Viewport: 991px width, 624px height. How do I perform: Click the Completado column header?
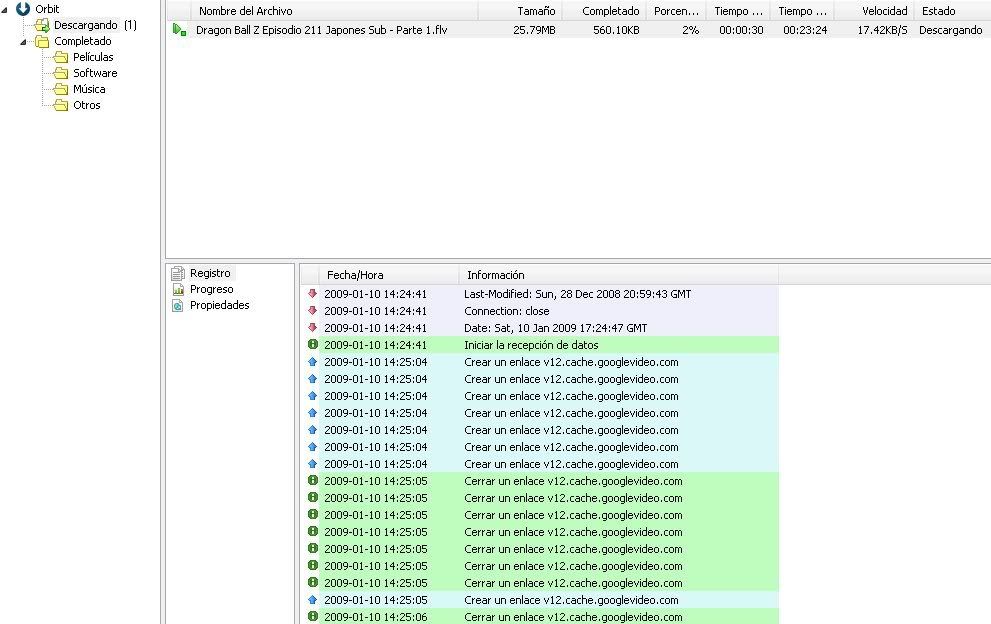(x=604, y=11)
